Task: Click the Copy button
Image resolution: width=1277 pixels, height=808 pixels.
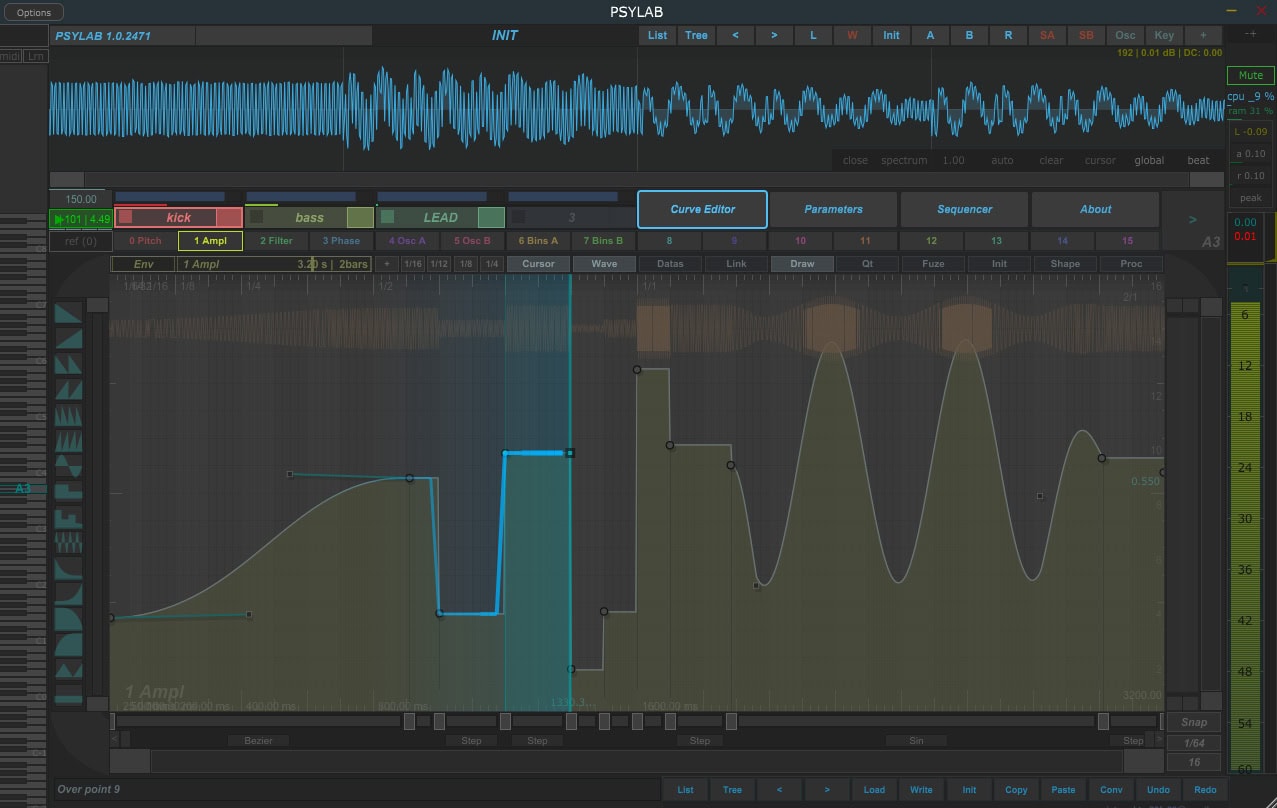Action: (1016, 789)
